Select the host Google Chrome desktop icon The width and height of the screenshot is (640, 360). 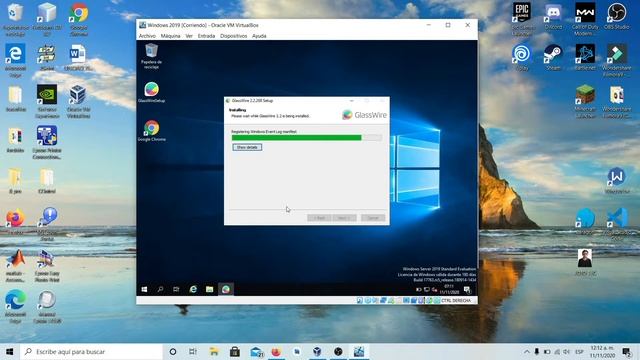point(79,20)
